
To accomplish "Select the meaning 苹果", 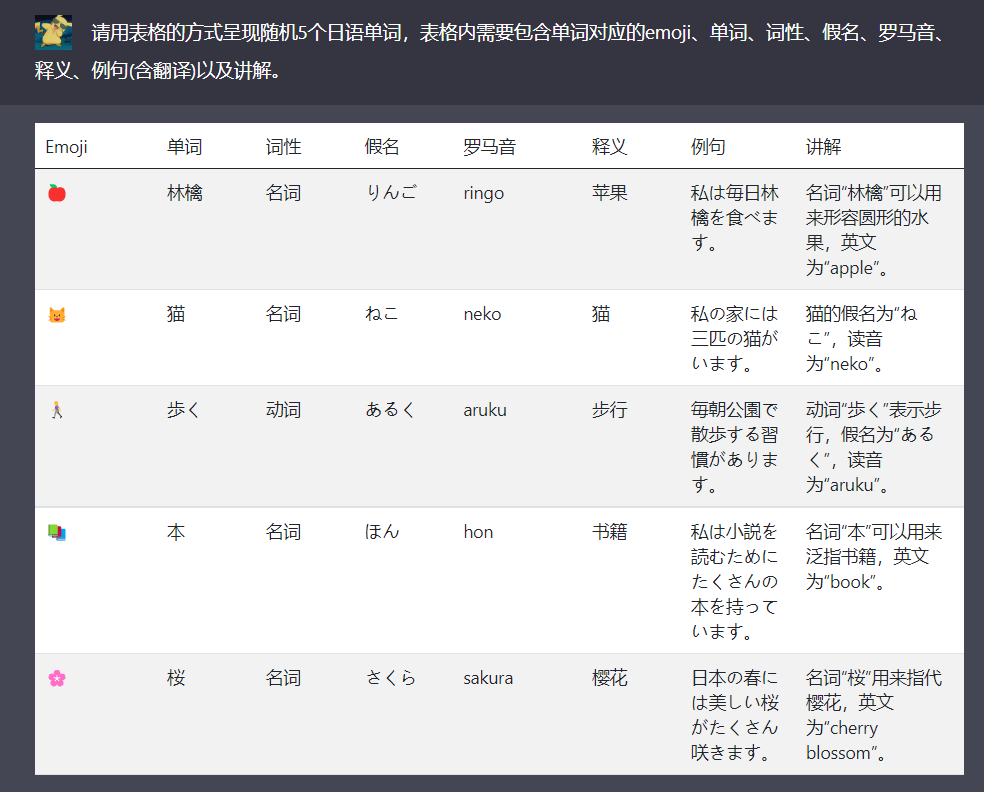I will pyautogui.click(x=609, y=193).
